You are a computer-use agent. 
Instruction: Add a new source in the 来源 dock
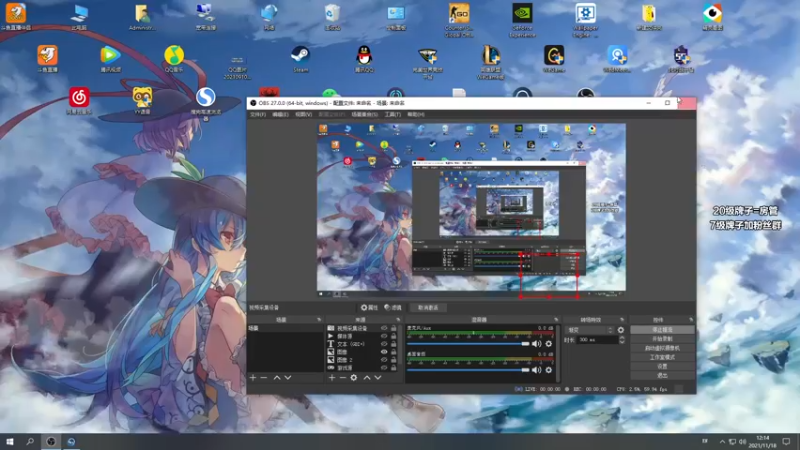coord(332,378)
